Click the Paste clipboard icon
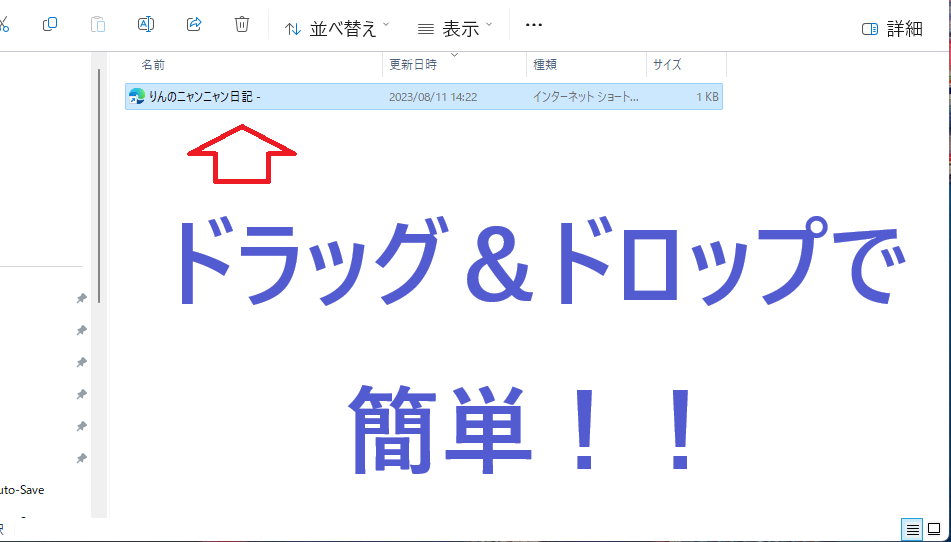 98,24
